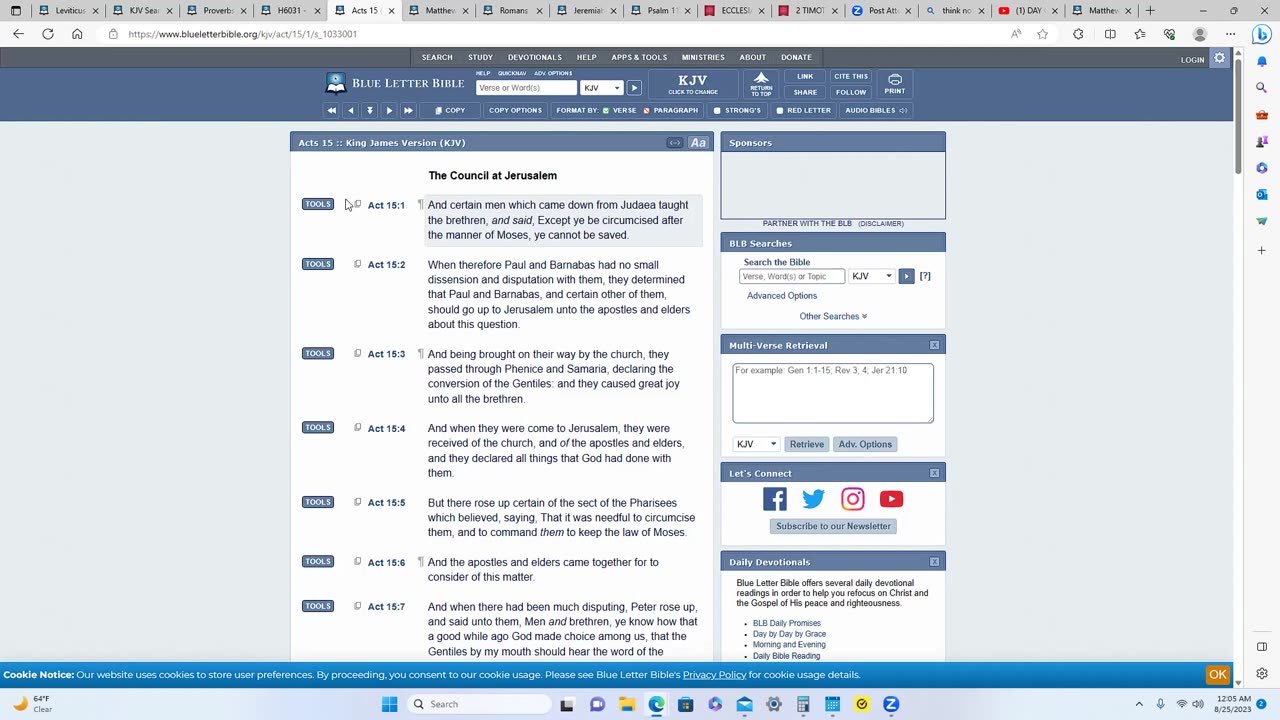
Task: Click header search go arrow button
Action: click(x=634, y=88)
